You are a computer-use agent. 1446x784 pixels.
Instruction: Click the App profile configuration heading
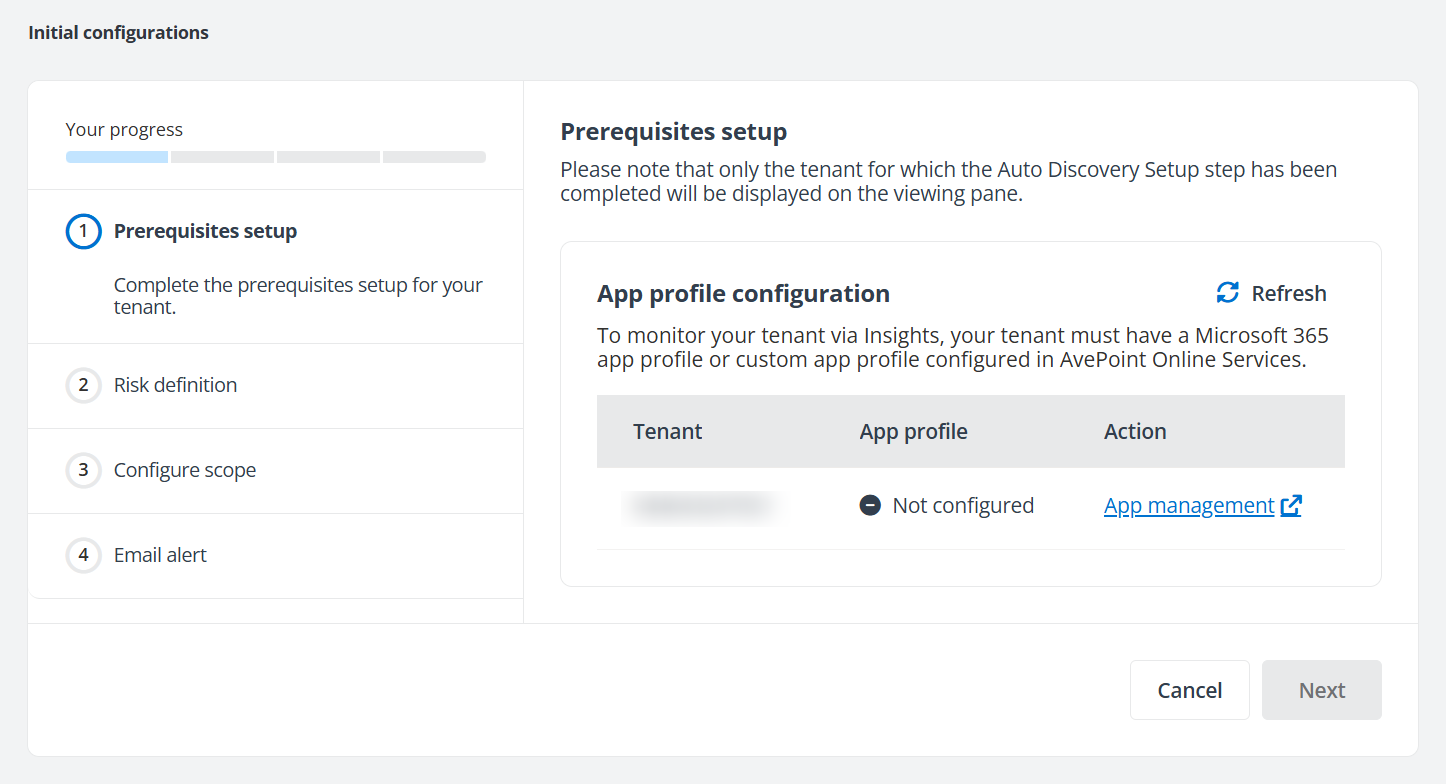click(743, 293)
